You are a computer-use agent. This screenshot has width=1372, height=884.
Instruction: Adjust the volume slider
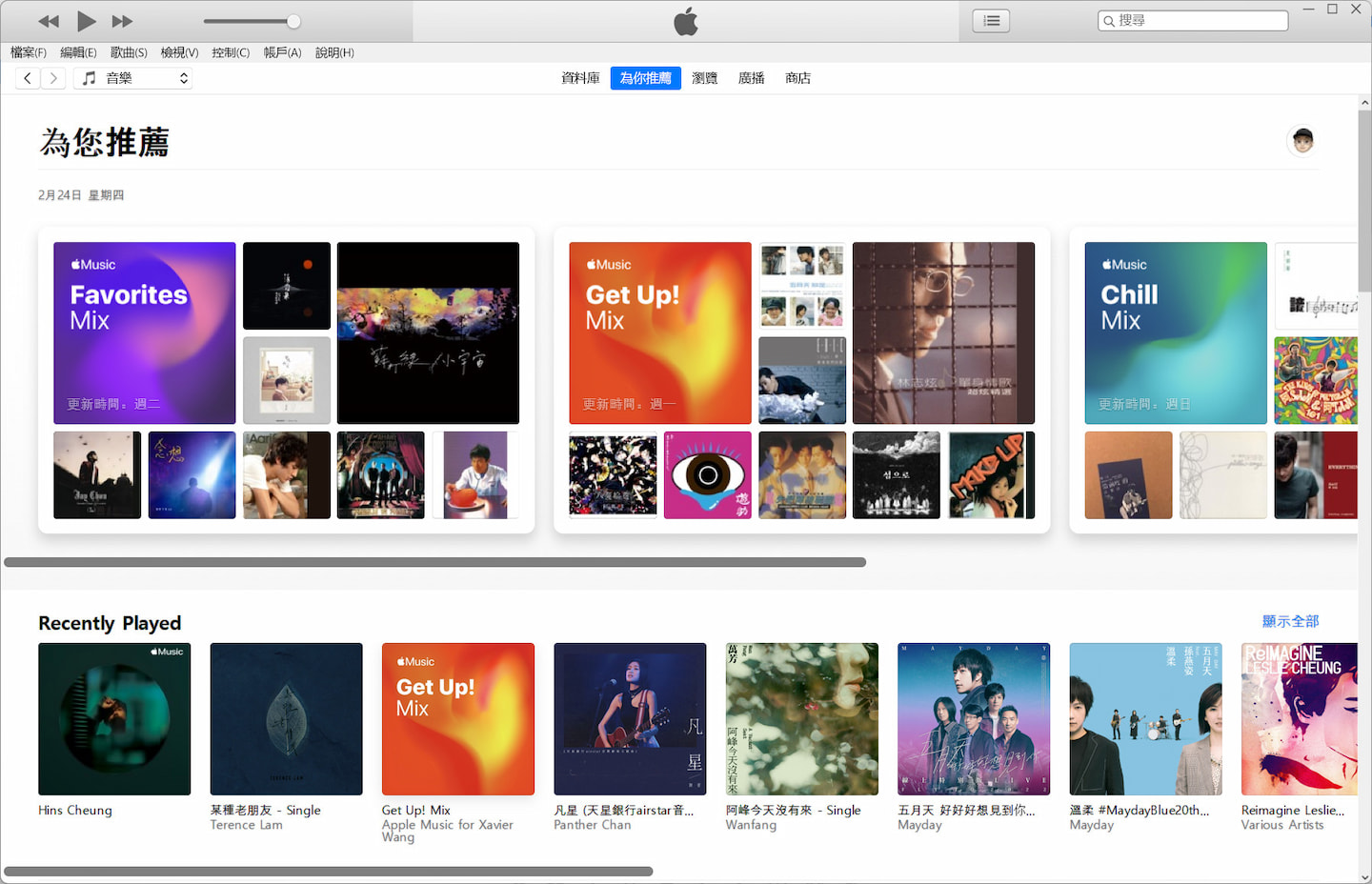pyautogui.click(x=252, y=20)
